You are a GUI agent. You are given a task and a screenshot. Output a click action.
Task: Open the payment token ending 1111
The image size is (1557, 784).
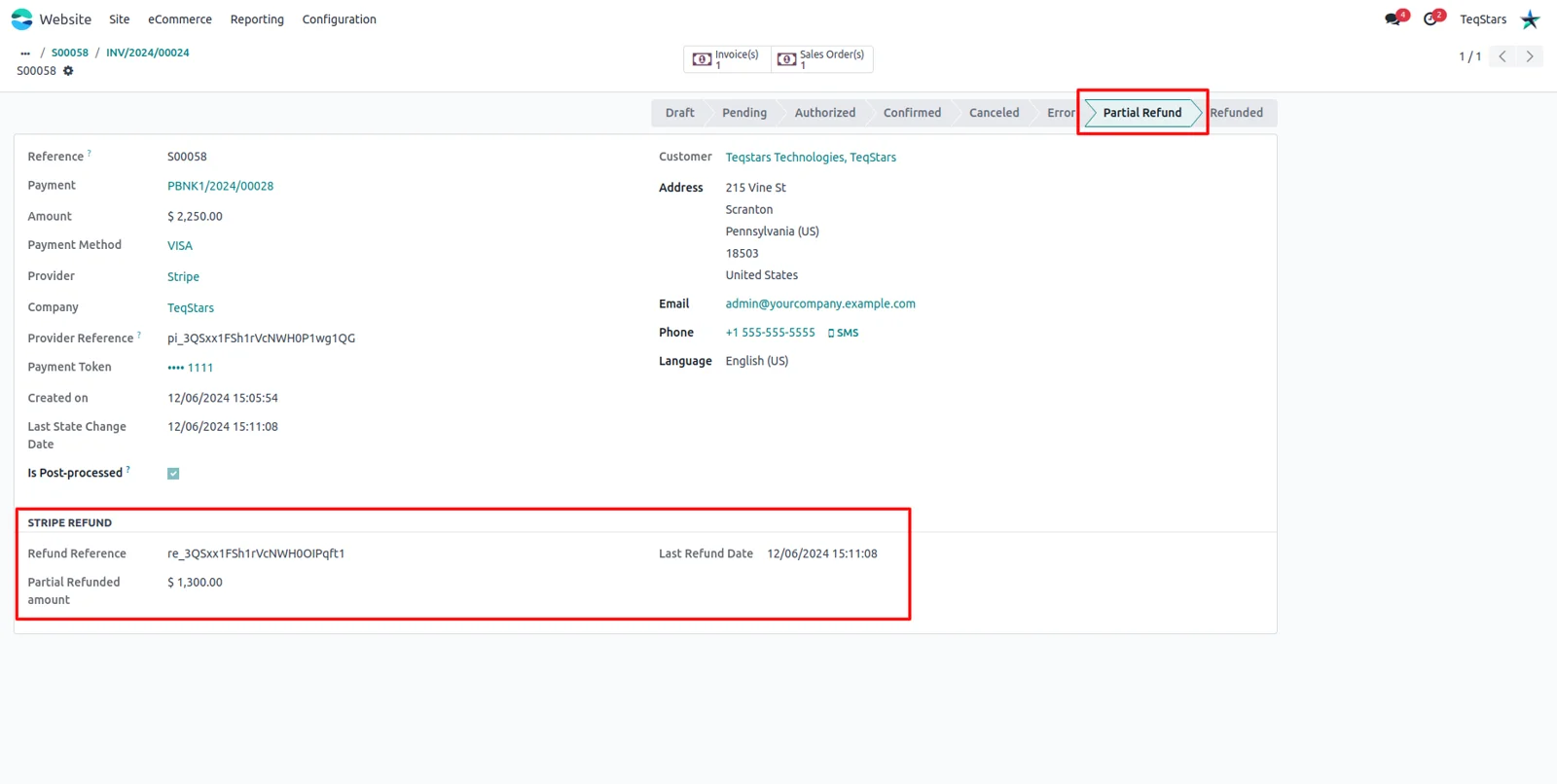(190, 368)
